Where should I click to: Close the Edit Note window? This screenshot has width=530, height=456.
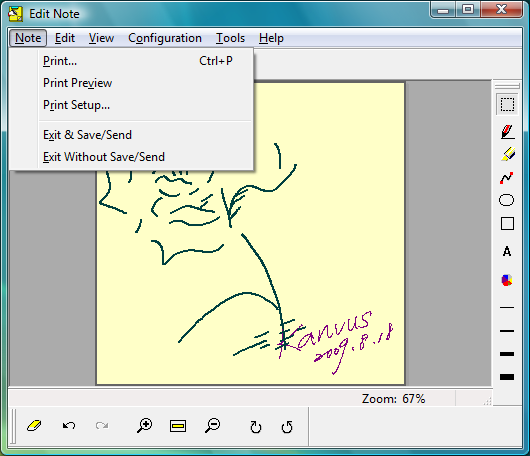coord(501,9)
